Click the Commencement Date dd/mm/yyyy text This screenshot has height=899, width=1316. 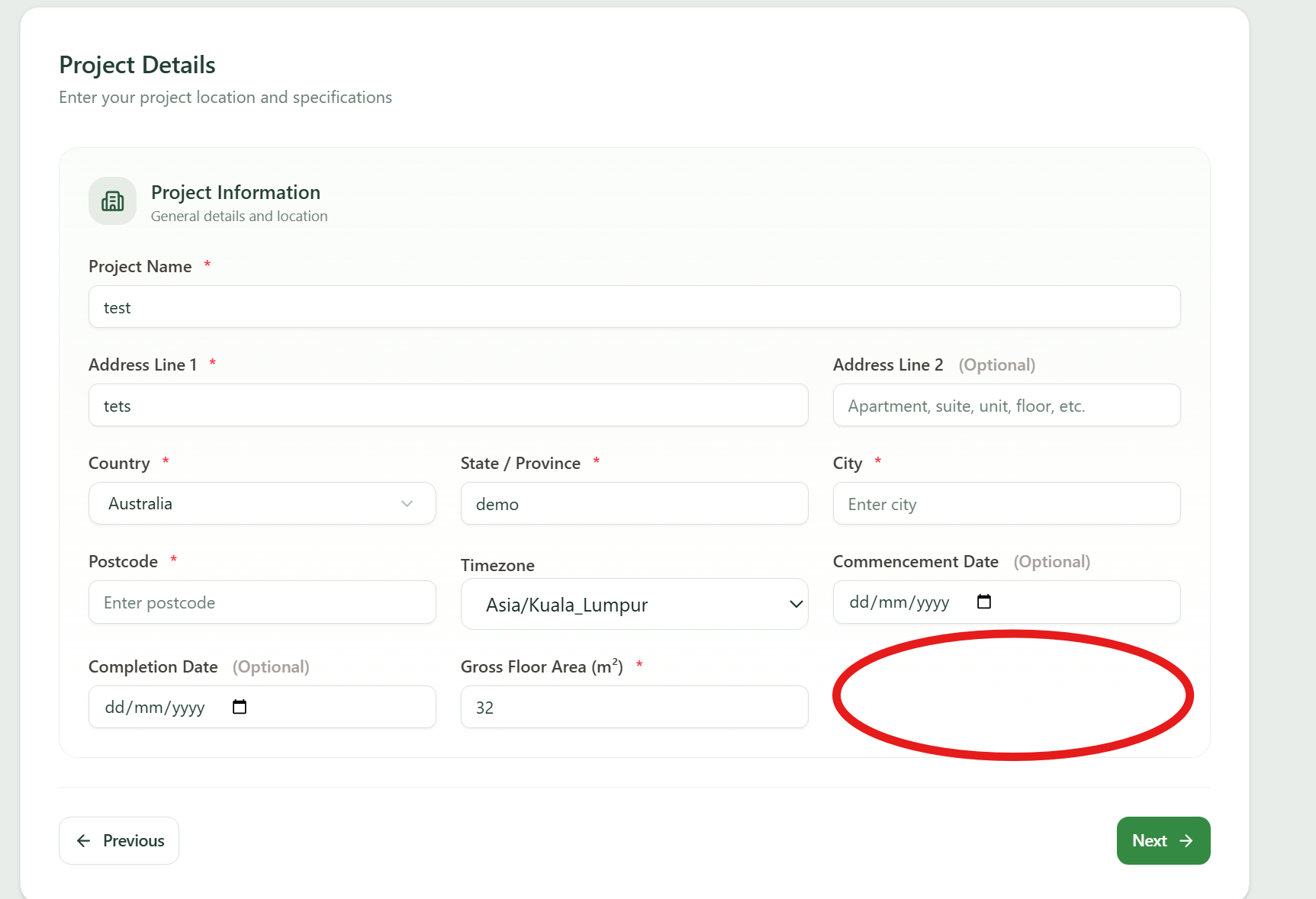899,602
